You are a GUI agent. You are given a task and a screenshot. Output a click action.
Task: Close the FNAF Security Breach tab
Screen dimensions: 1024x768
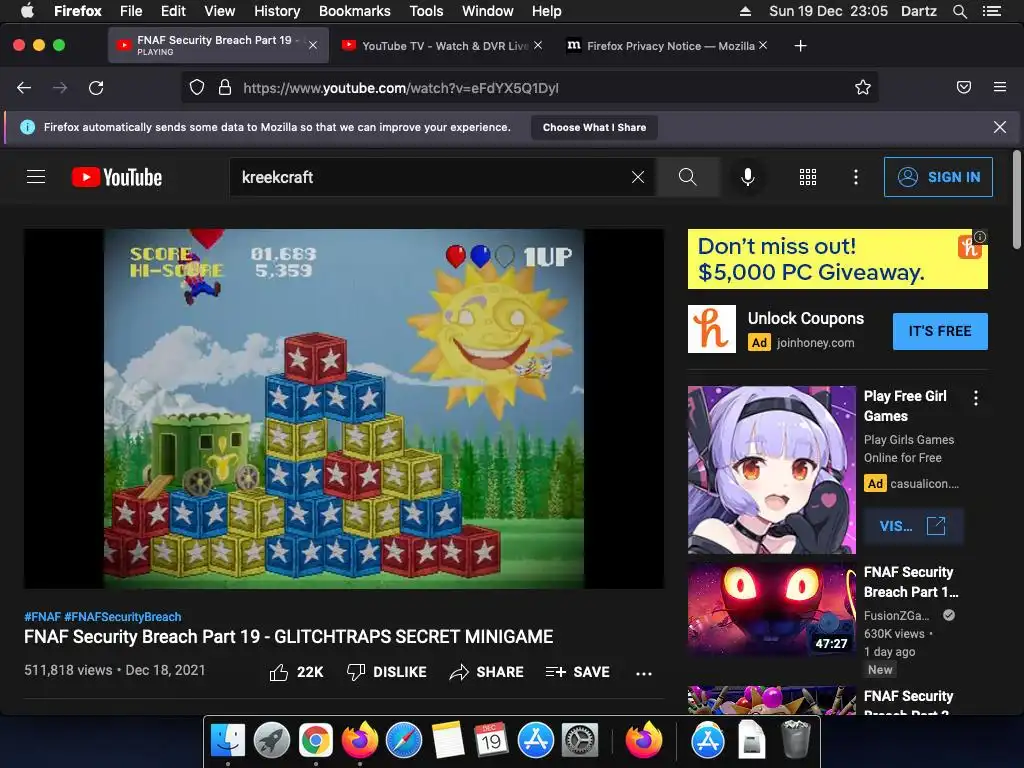coord(313,45)
